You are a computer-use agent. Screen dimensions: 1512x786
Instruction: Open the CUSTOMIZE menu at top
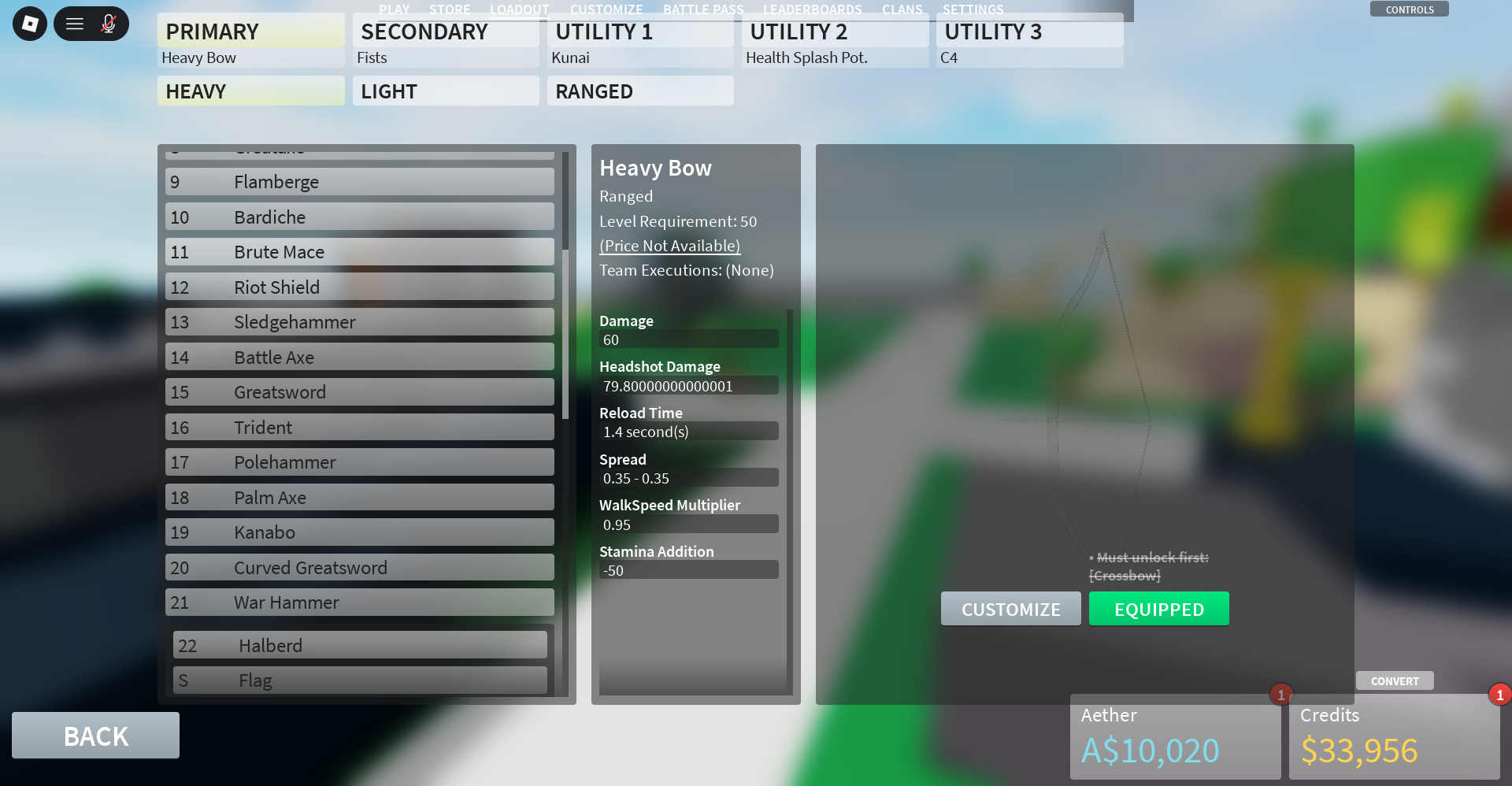[606, 9]
